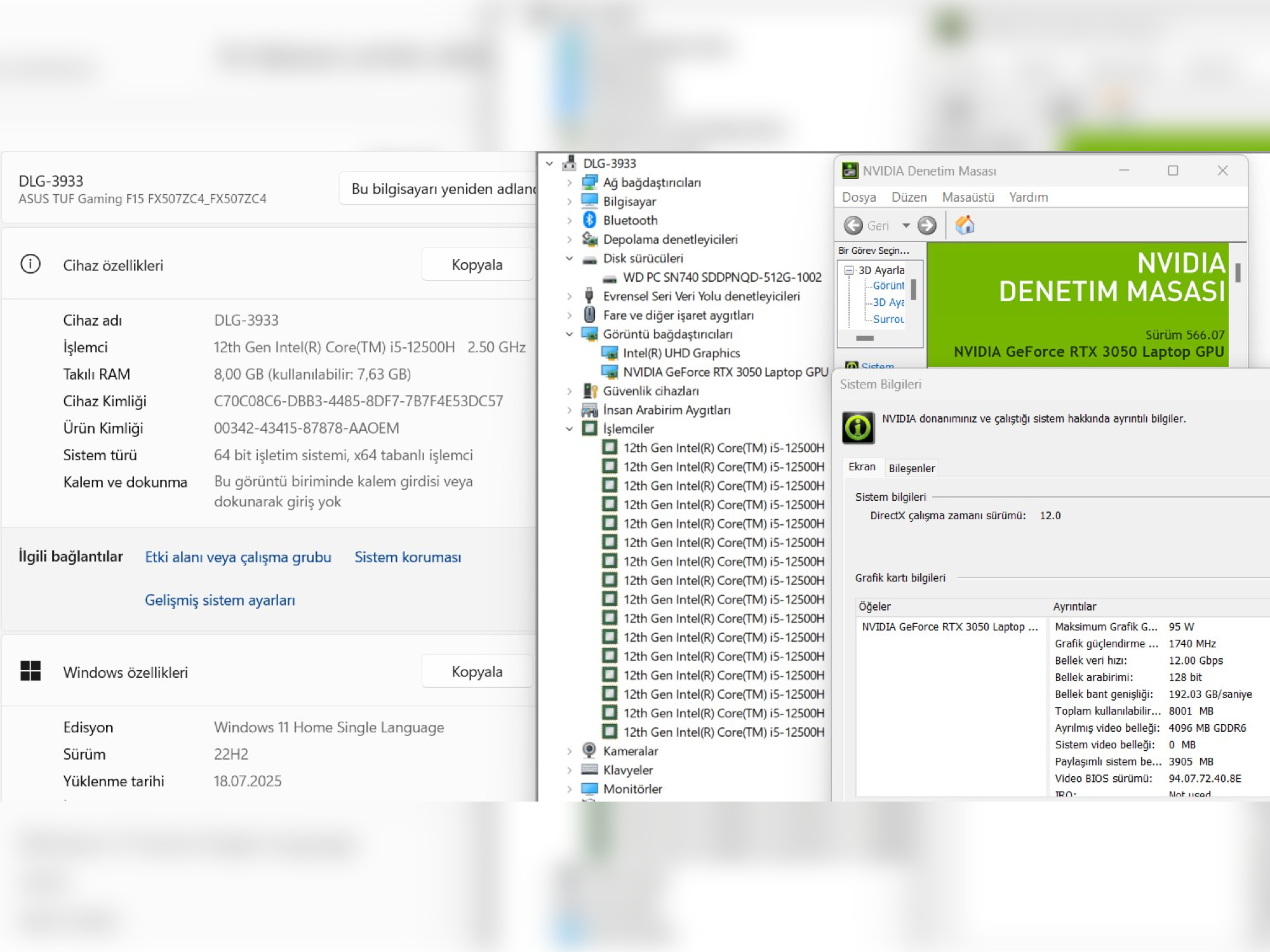Click the Görüntü bağdaştırıcıları display icon
This screenshot has width=1270, height=952.
[589, 334]
